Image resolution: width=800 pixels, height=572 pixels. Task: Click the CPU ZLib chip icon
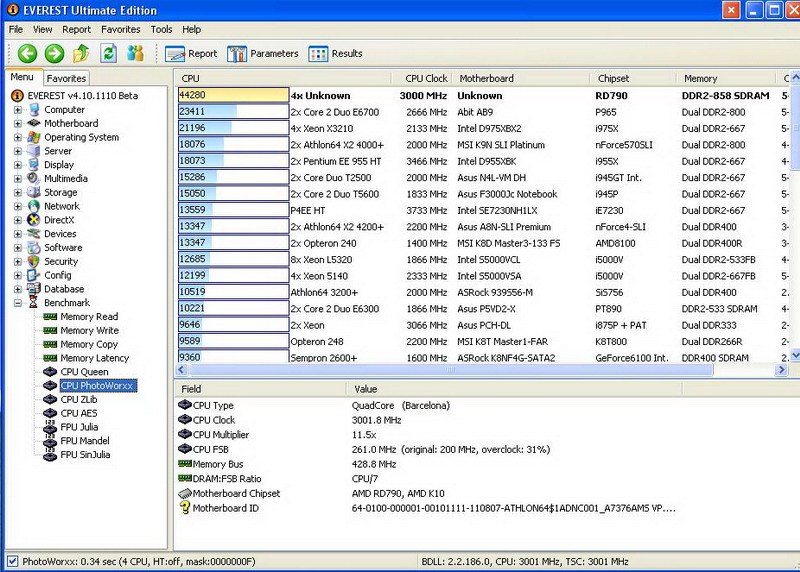(50, 399)
